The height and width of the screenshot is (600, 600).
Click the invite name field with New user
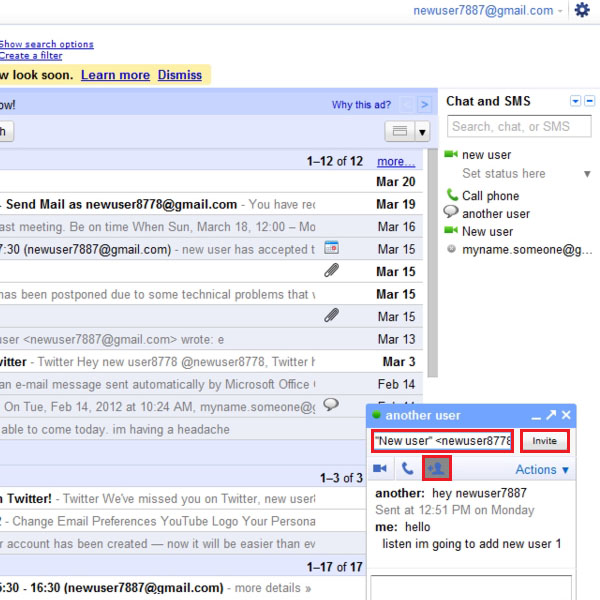point(442,441)
